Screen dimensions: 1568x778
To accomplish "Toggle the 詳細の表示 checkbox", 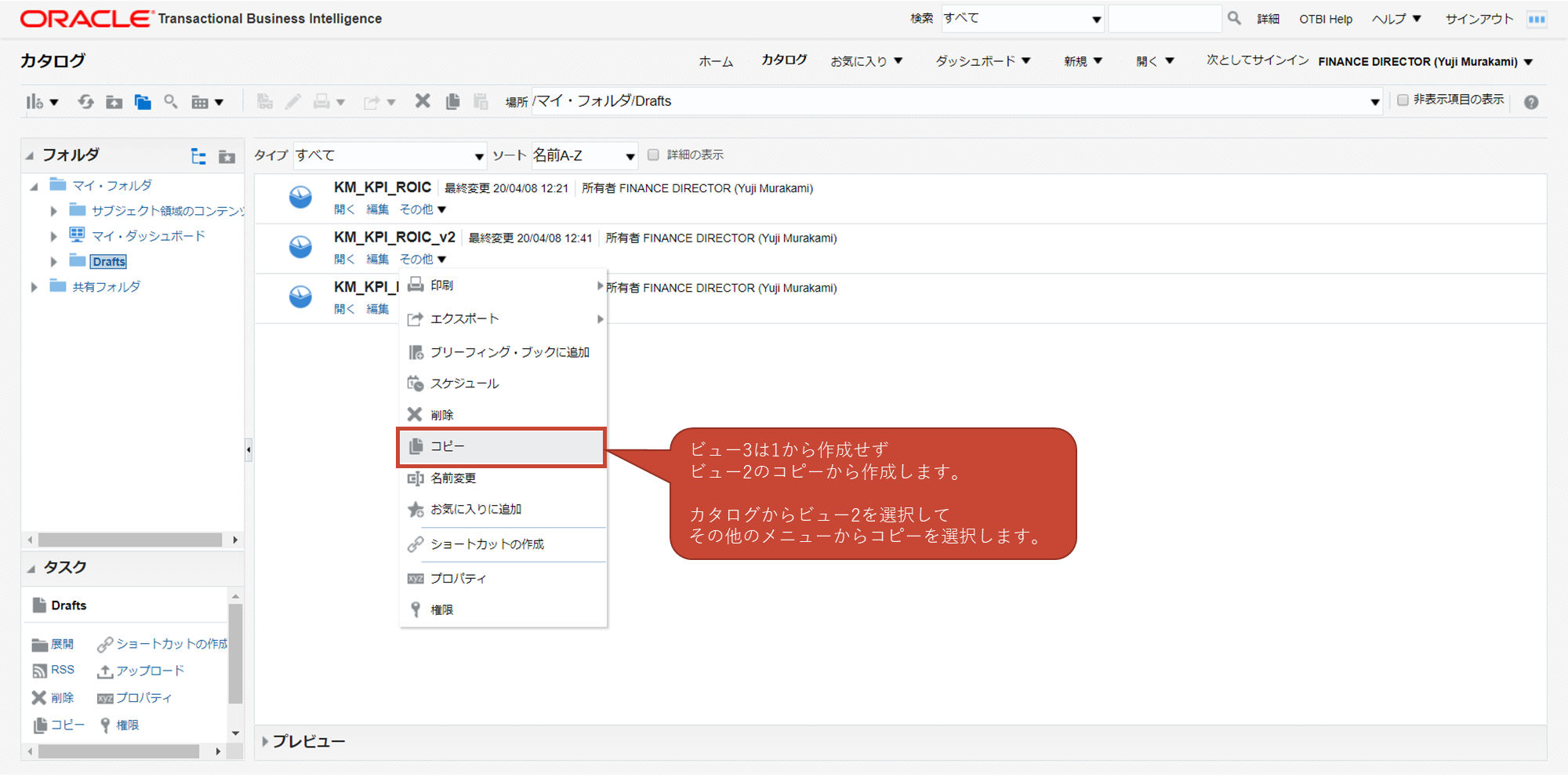I will coord(653,155).
